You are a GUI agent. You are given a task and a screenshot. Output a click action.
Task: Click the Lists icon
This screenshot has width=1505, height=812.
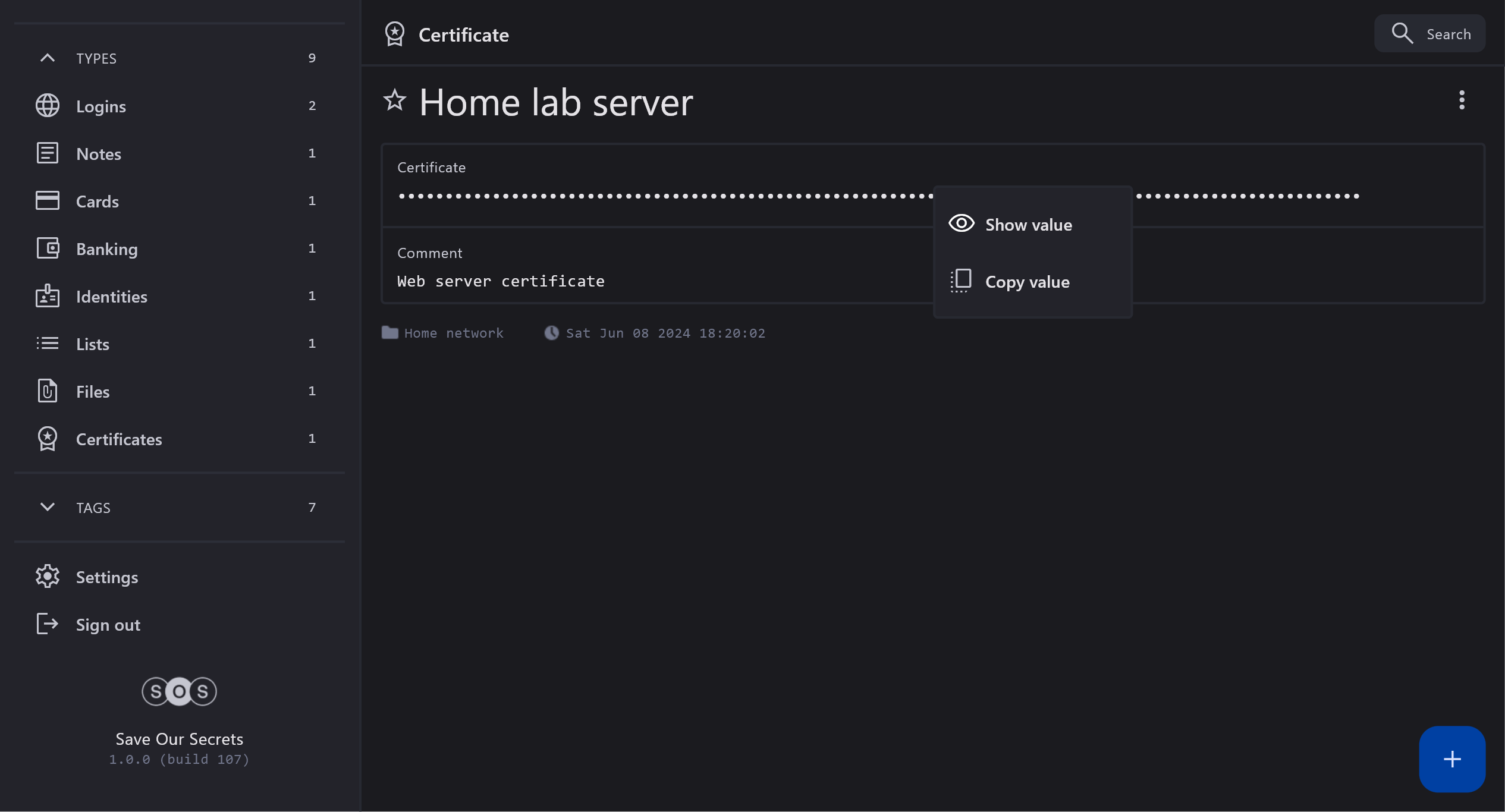[x=48, y=344]
